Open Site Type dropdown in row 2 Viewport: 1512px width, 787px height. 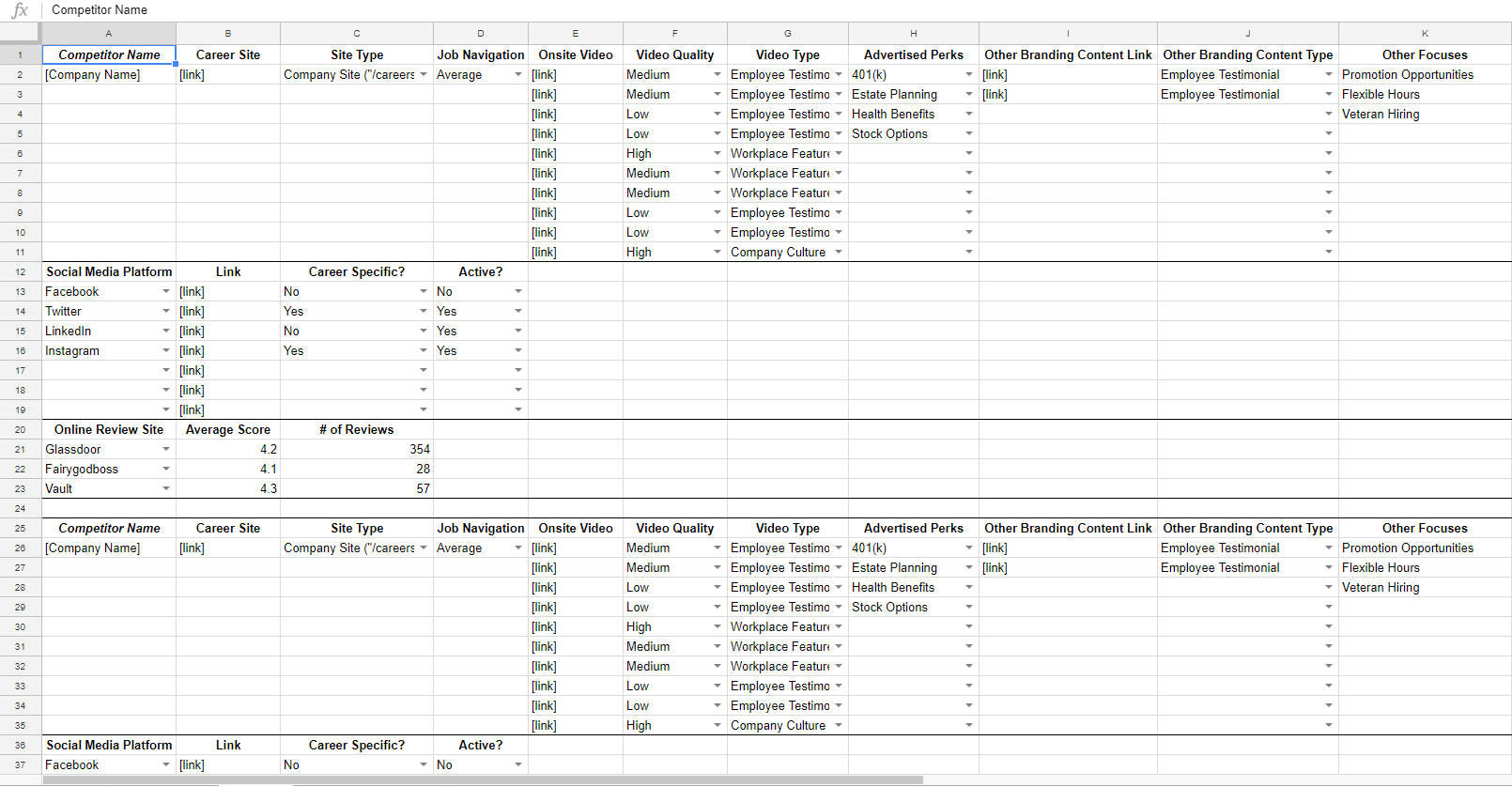coord(424,74)
